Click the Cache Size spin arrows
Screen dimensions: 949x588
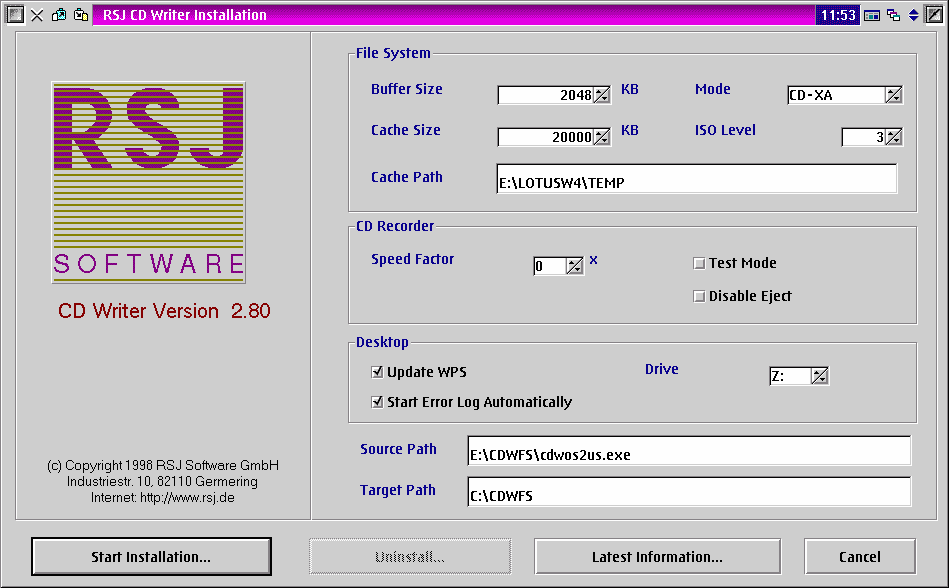point(602,137)
